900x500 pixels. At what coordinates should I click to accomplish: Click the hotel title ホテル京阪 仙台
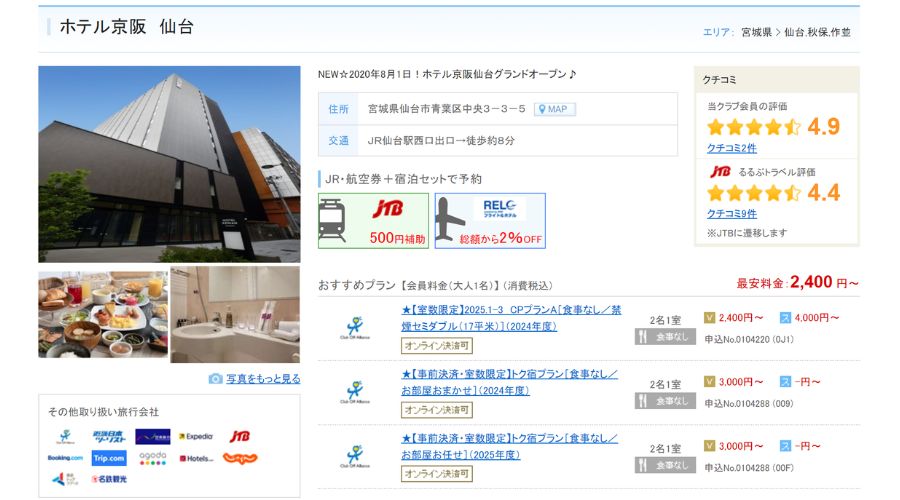tap(127, 26)
